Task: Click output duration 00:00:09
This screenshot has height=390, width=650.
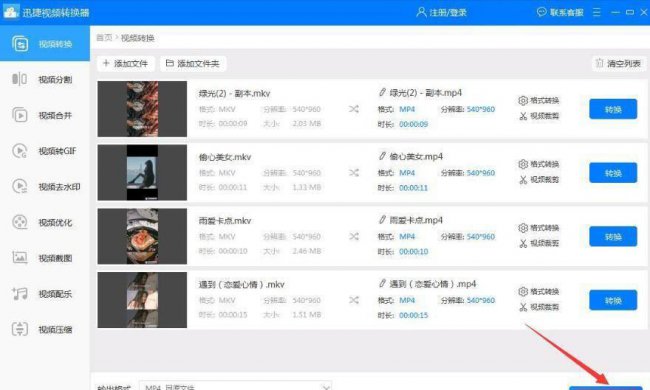Action: tap(413, 124)
